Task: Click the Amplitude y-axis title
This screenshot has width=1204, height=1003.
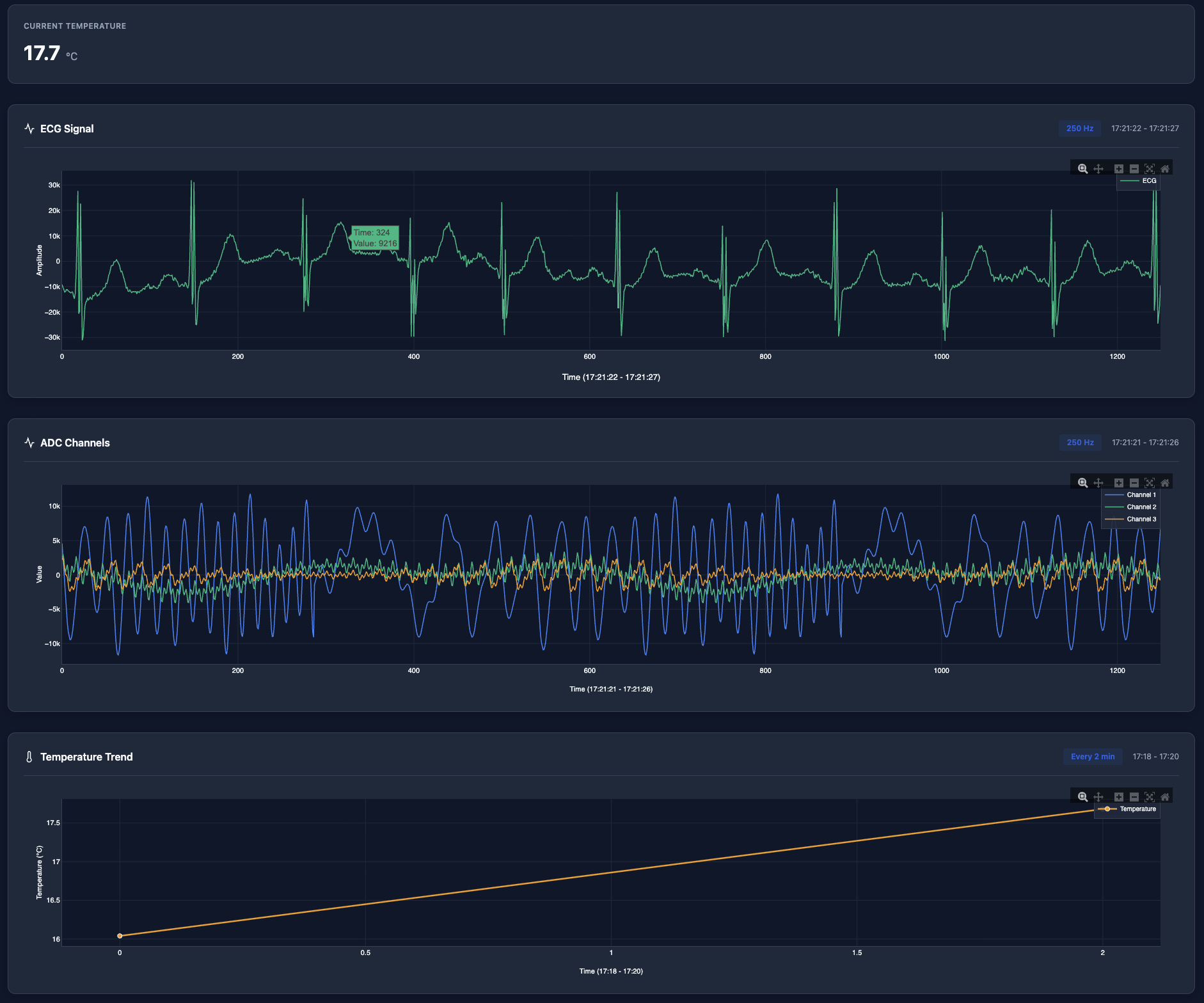Action: (x=39, y=260)
